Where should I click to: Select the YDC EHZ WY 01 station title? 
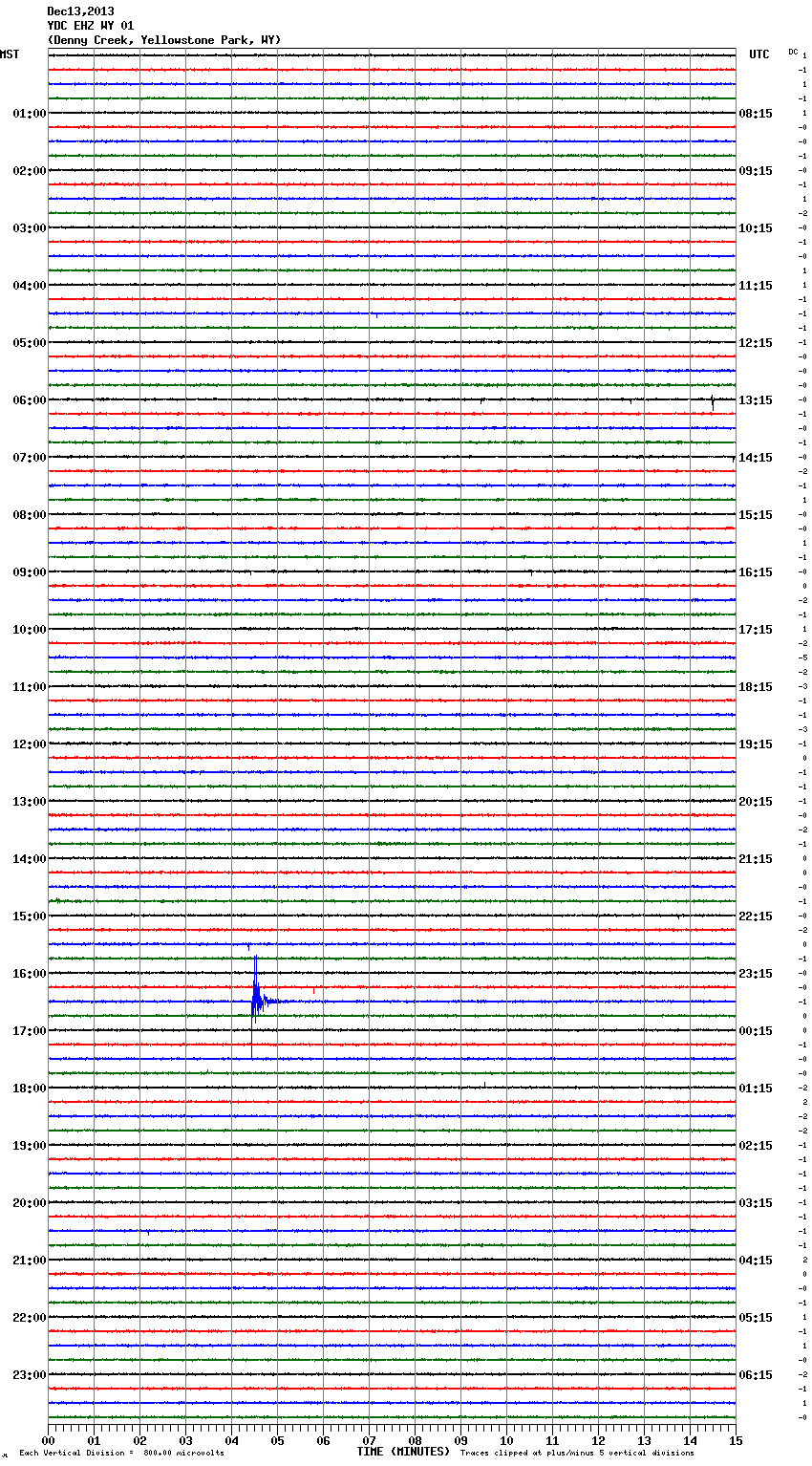click(90, 26)
